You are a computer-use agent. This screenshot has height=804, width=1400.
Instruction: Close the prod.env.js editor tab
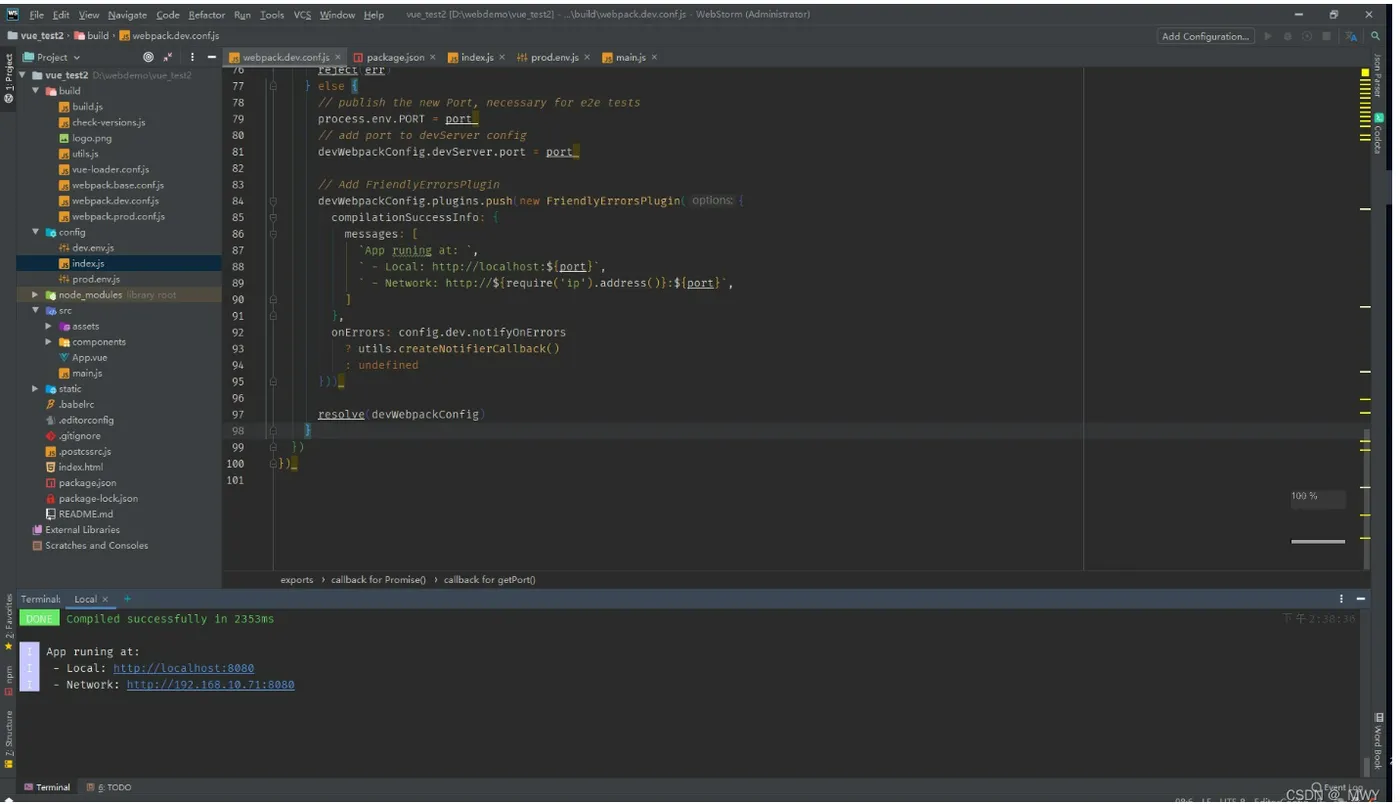587,57
